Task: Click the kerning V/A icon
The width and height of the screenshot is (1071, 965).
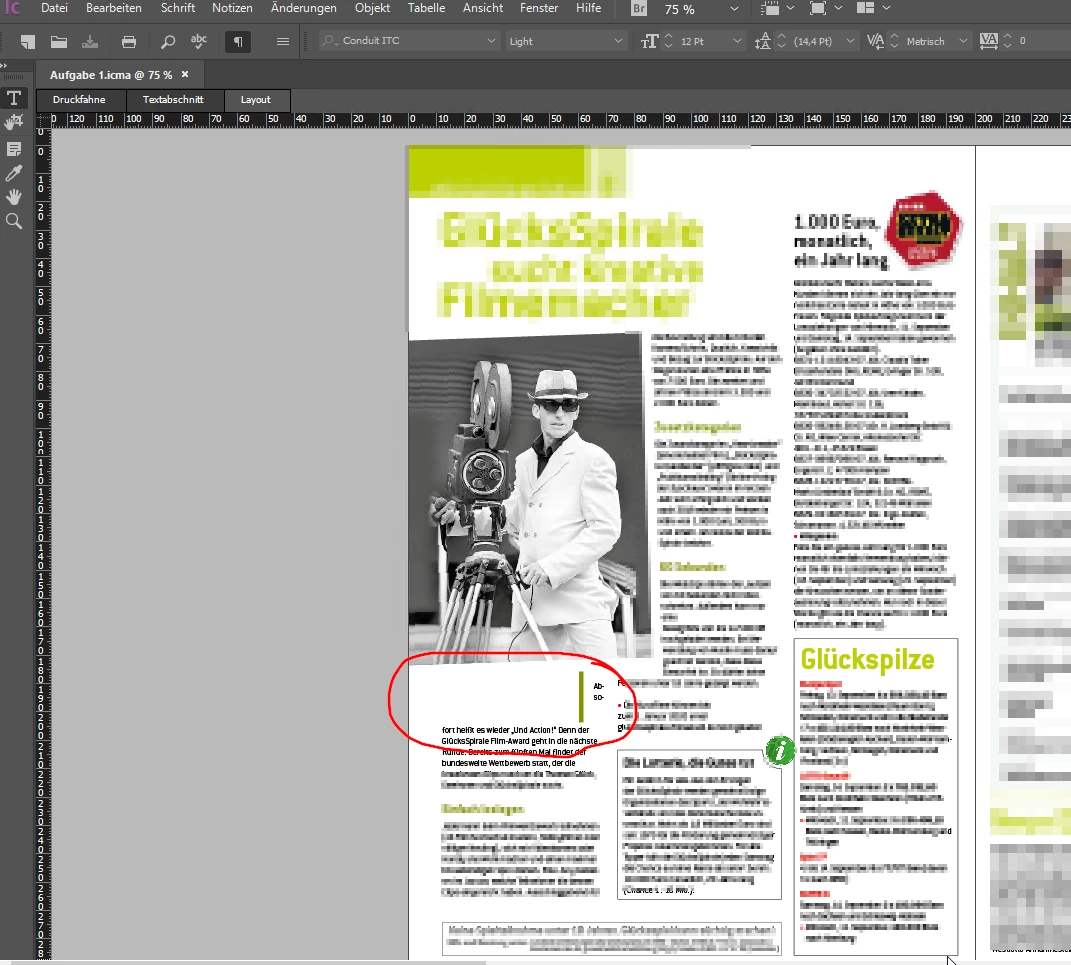Action: point(875,41)
